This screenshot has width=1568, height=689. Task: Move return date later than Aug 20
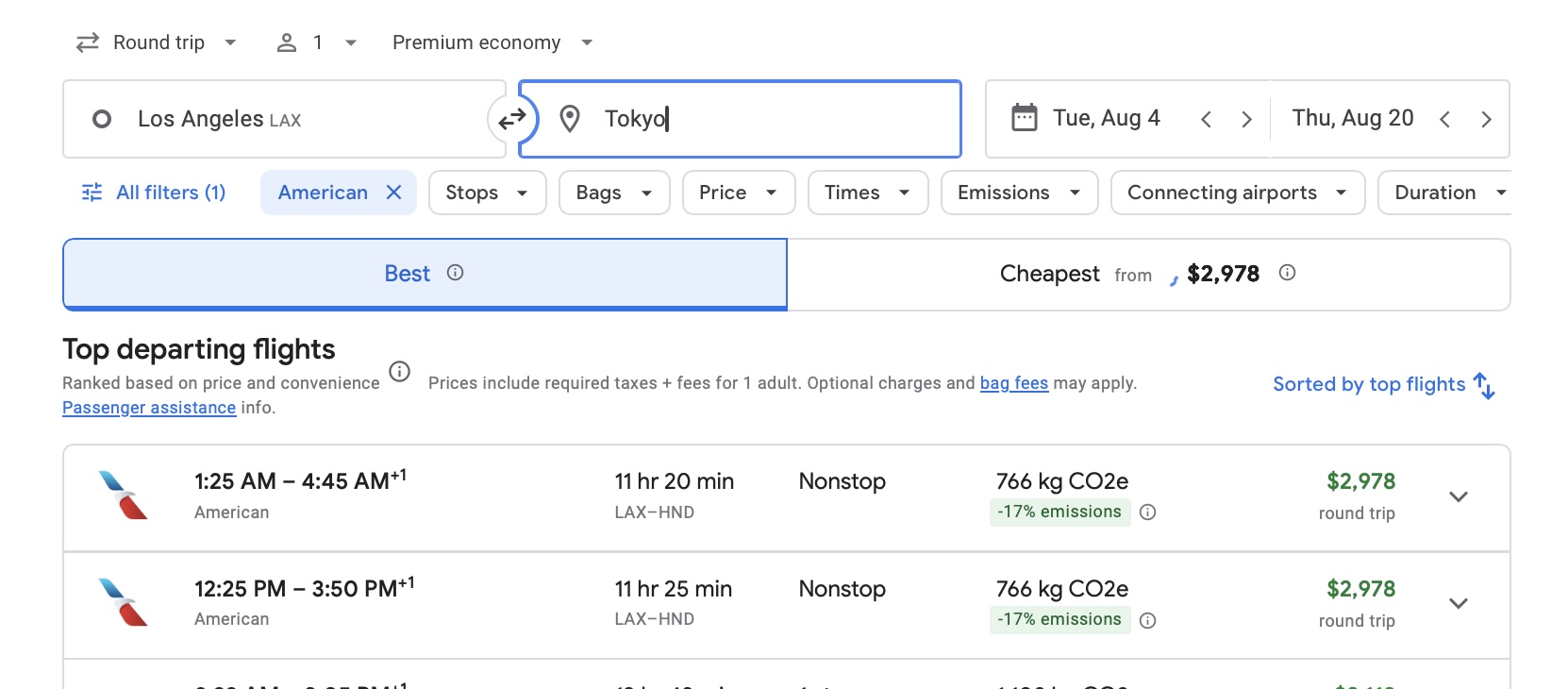click(1486, 119)
